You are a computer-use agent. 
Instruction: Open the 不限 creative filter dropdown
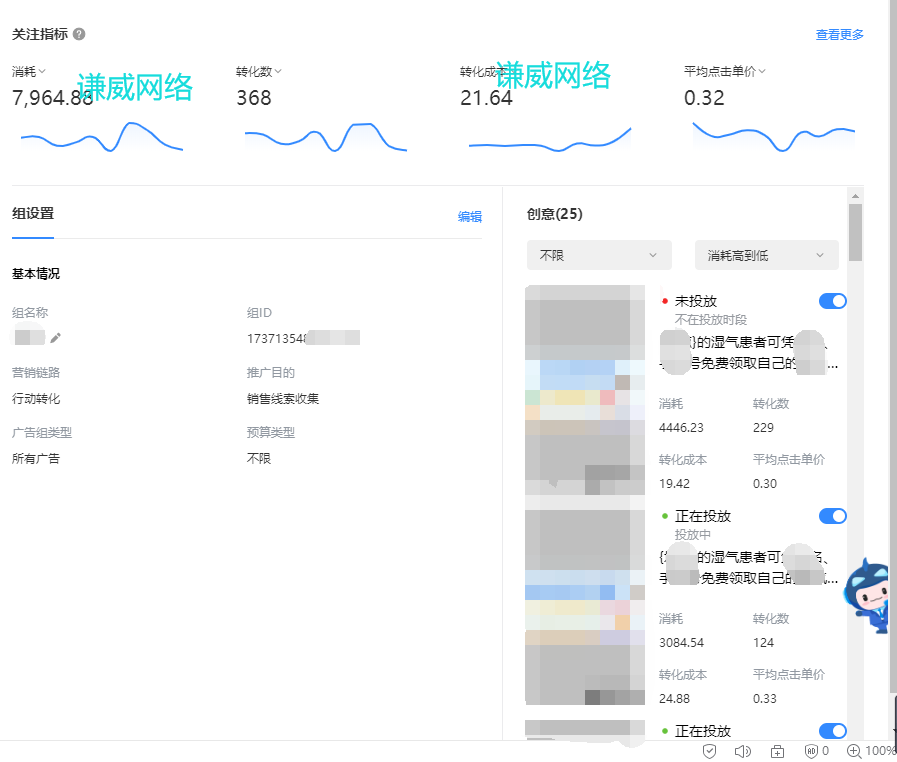pos(599,255)
